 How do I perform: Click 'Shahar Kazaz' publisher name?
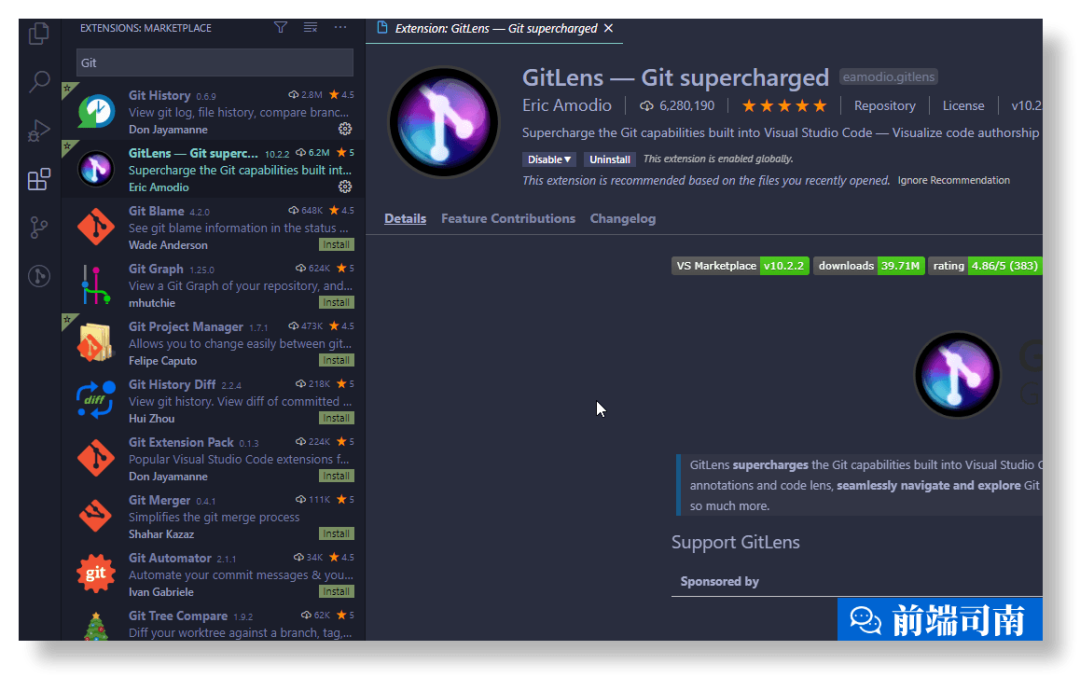pos(161,535)
